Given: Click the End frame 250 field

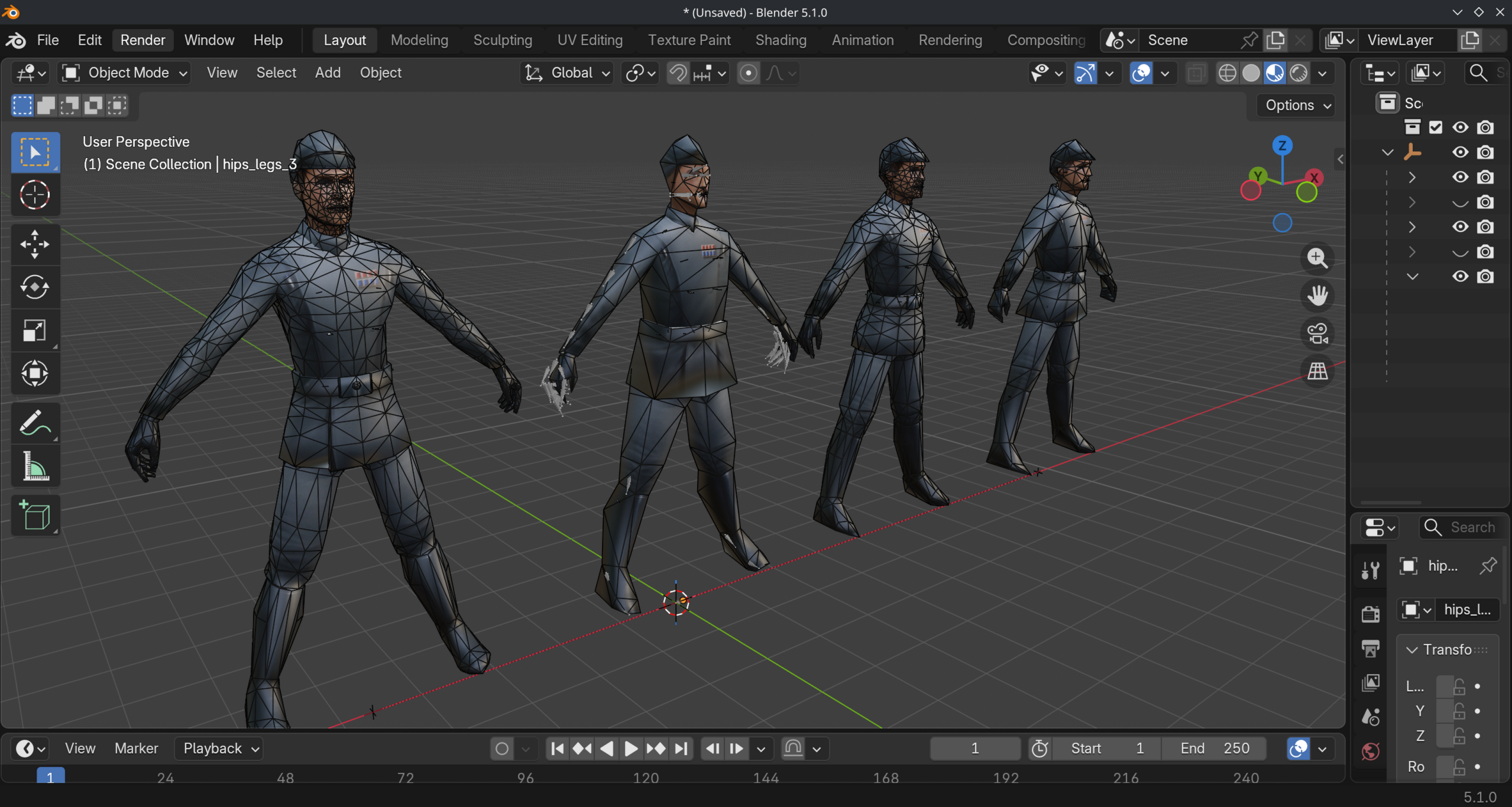Looking at the screenshot, I should (x=1215, y=748).
